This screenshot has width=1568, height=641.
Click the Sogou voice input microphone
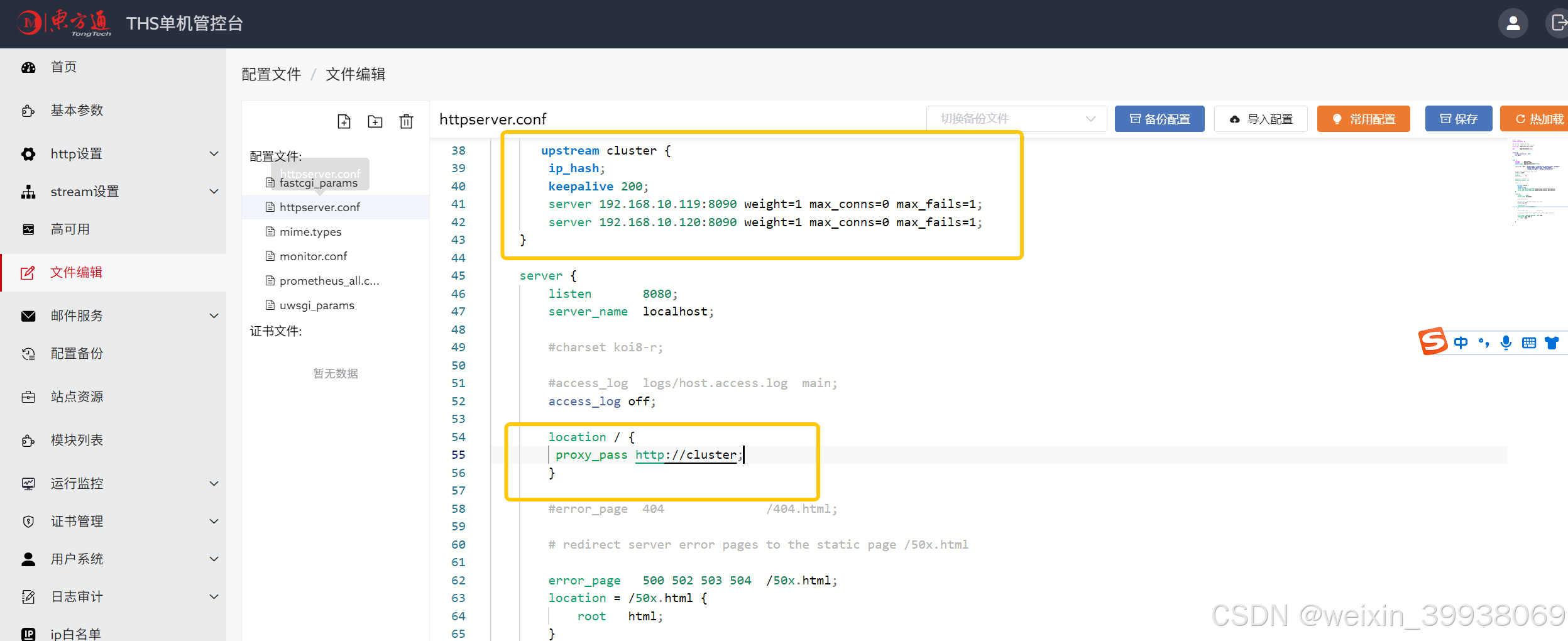1506,342
